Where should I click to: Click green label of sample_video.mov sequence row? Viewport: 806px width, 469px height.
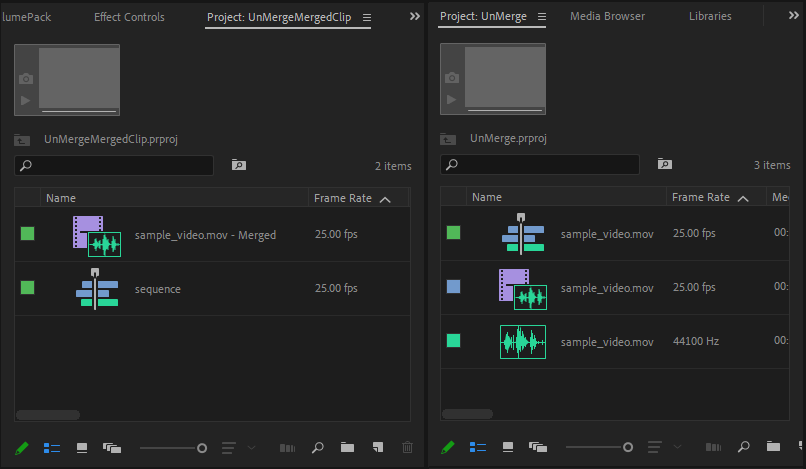coord(453,232)
